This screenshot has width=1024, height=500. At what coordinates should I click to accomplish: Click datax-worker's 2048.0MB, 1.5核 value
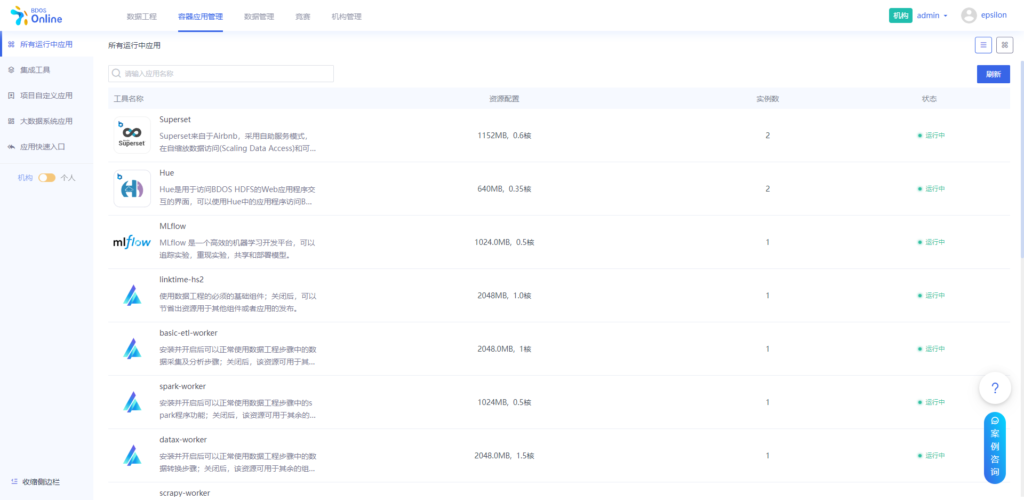click(504, 456)
